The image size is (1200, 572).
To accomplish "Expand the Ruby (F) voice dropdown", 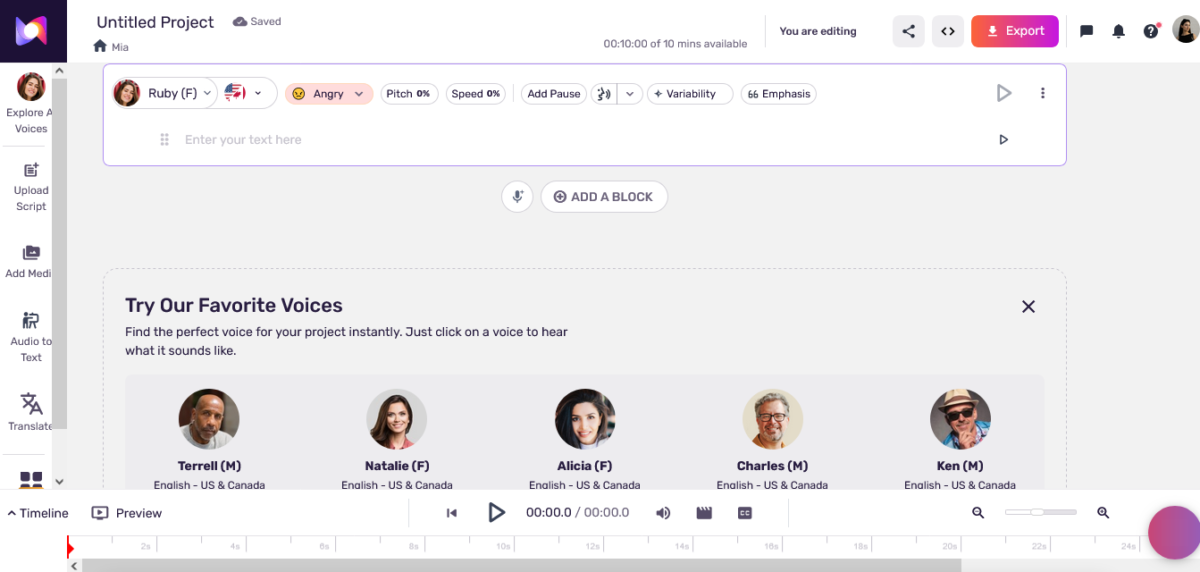I will pos(180,93).
